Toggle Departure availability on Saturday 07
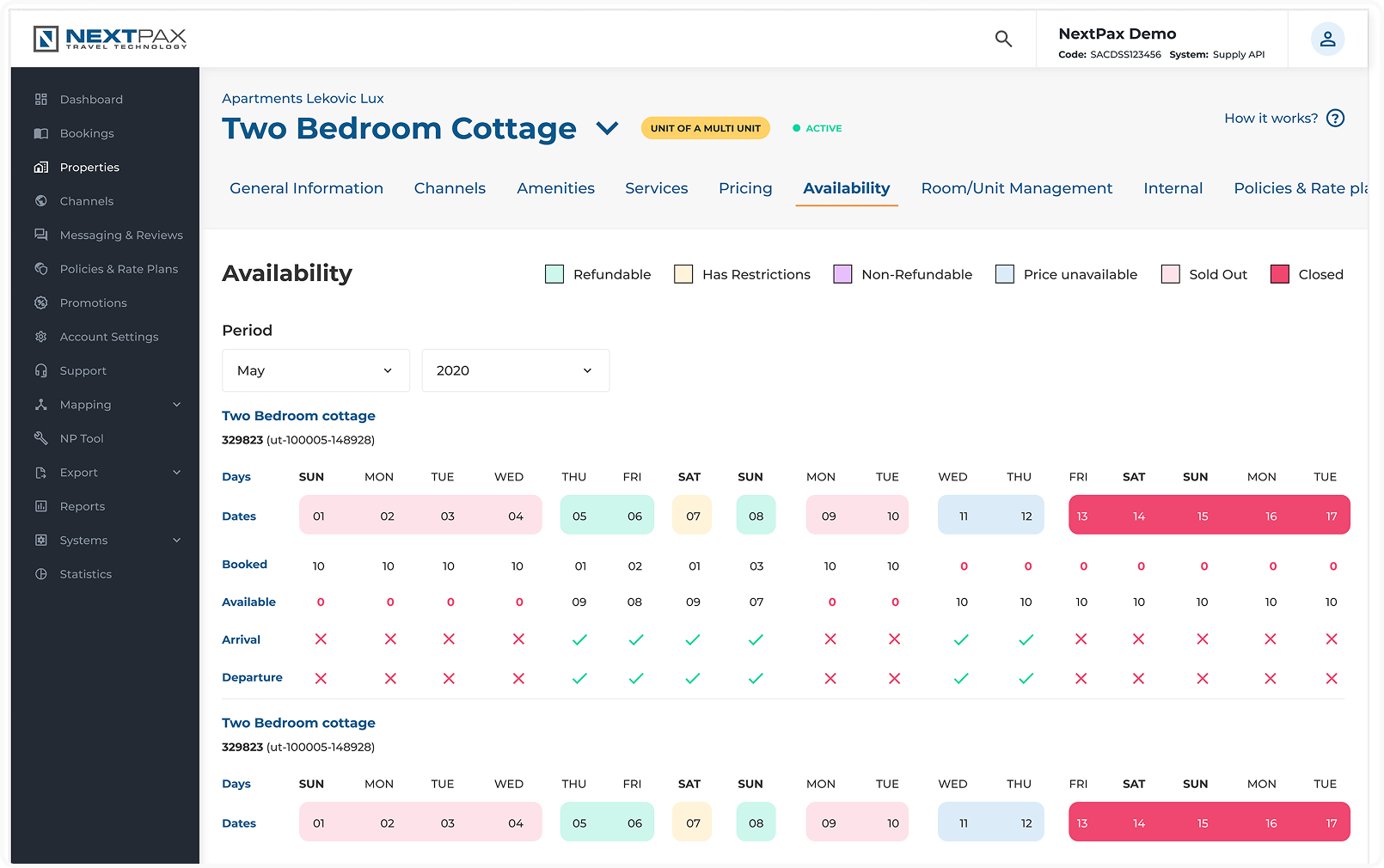Image resolution: width=1384 pixels, height=868 pixels. click(692, 677)
